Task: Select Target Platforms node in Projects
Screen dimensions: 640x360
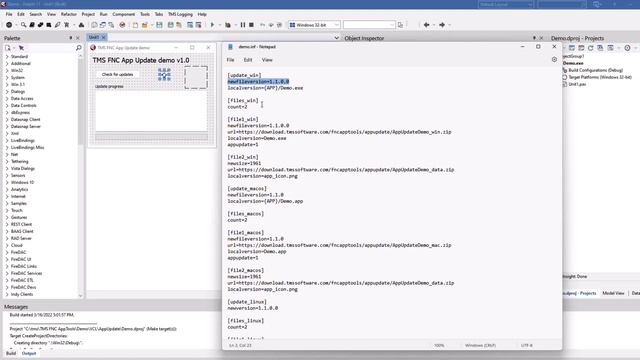Action: pos(600,77)
